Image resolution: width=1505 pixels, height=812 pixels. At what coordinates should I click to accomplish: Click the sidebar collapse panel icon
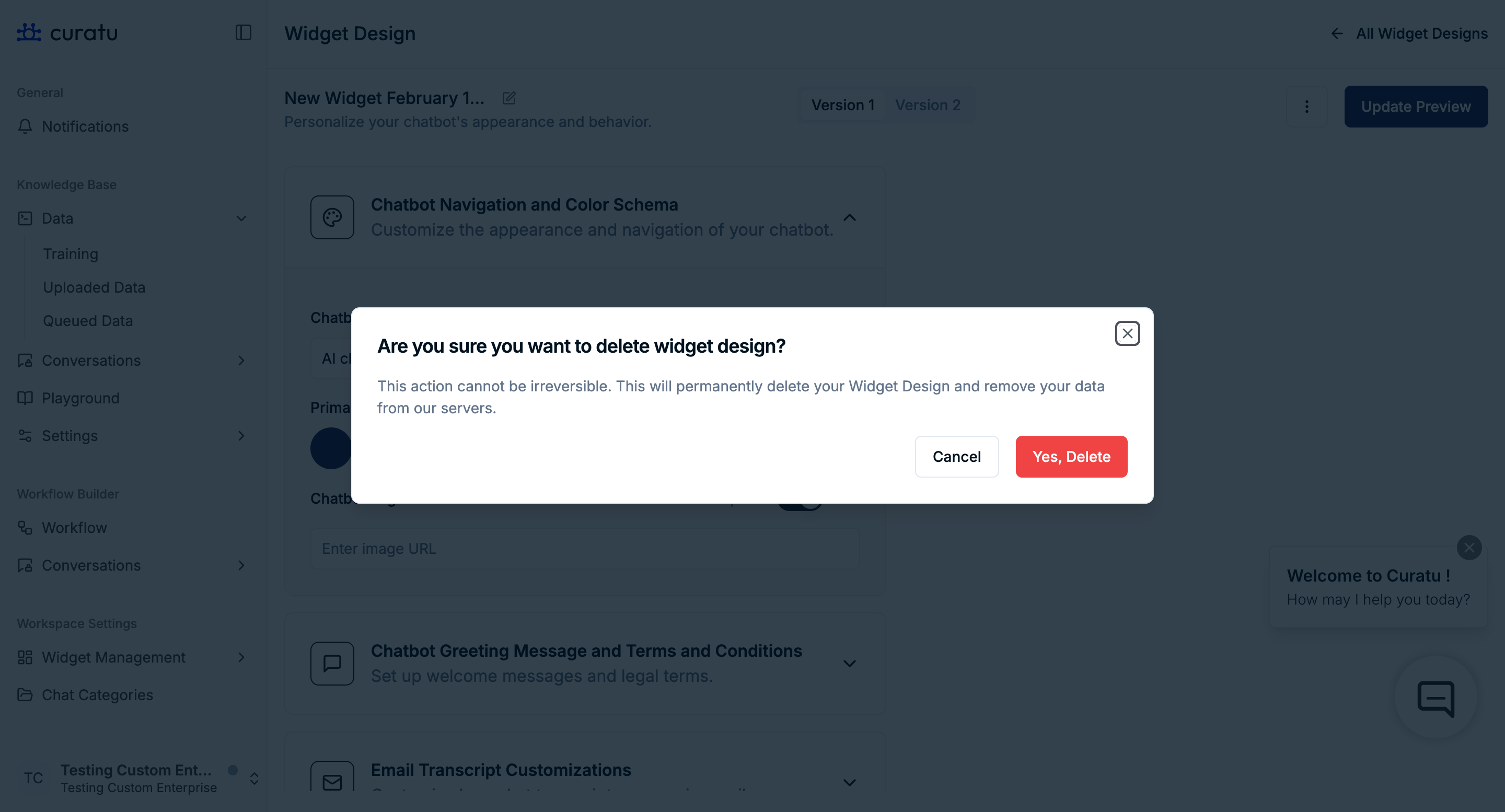(243, 33)
